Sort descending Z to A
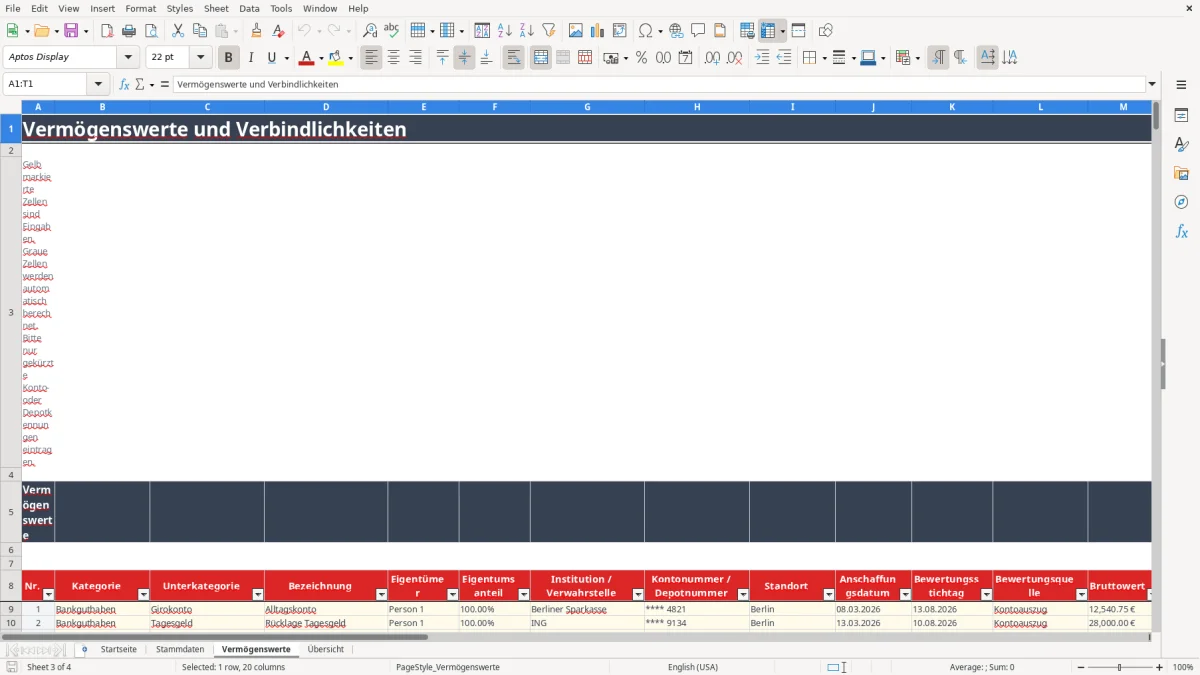Screen dimensions: 1200x675 [x=527, y=31]
